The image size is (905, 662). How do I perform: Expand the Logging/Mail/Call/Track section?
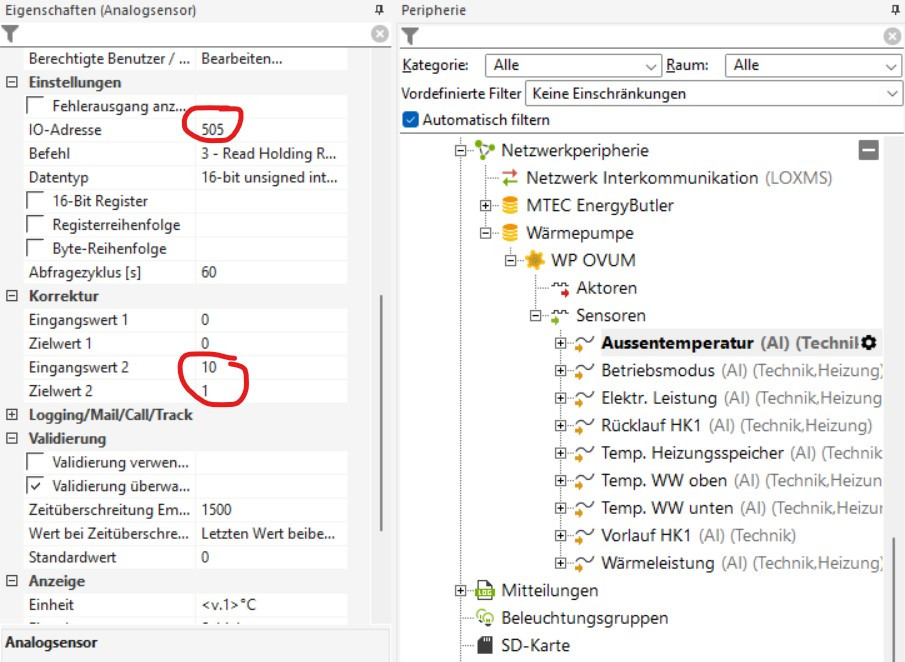coord(12,415)
